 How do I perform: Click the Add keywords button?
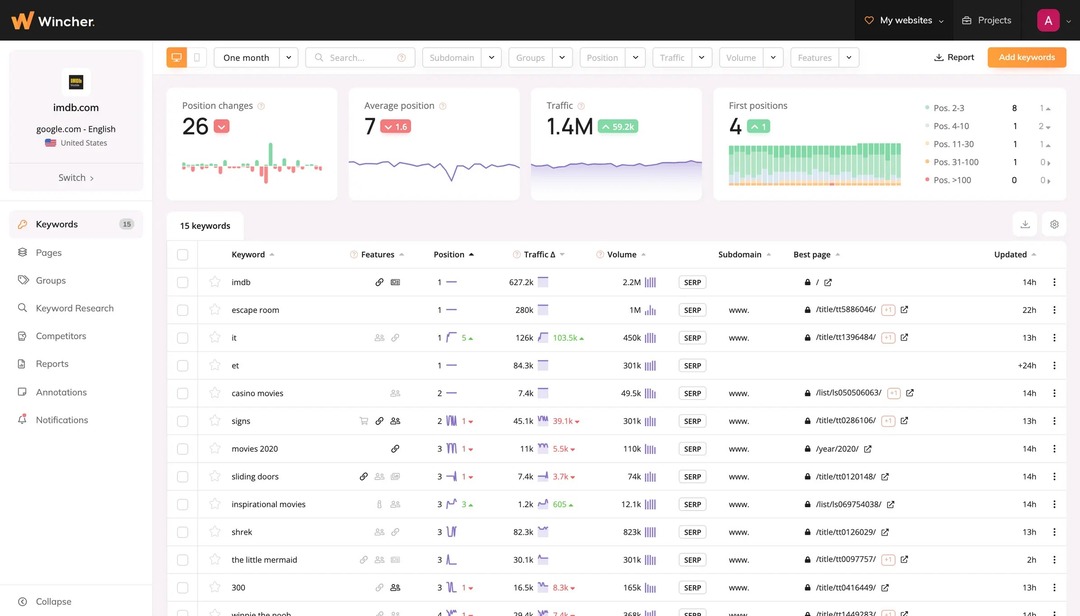(x=1027, y=57)
